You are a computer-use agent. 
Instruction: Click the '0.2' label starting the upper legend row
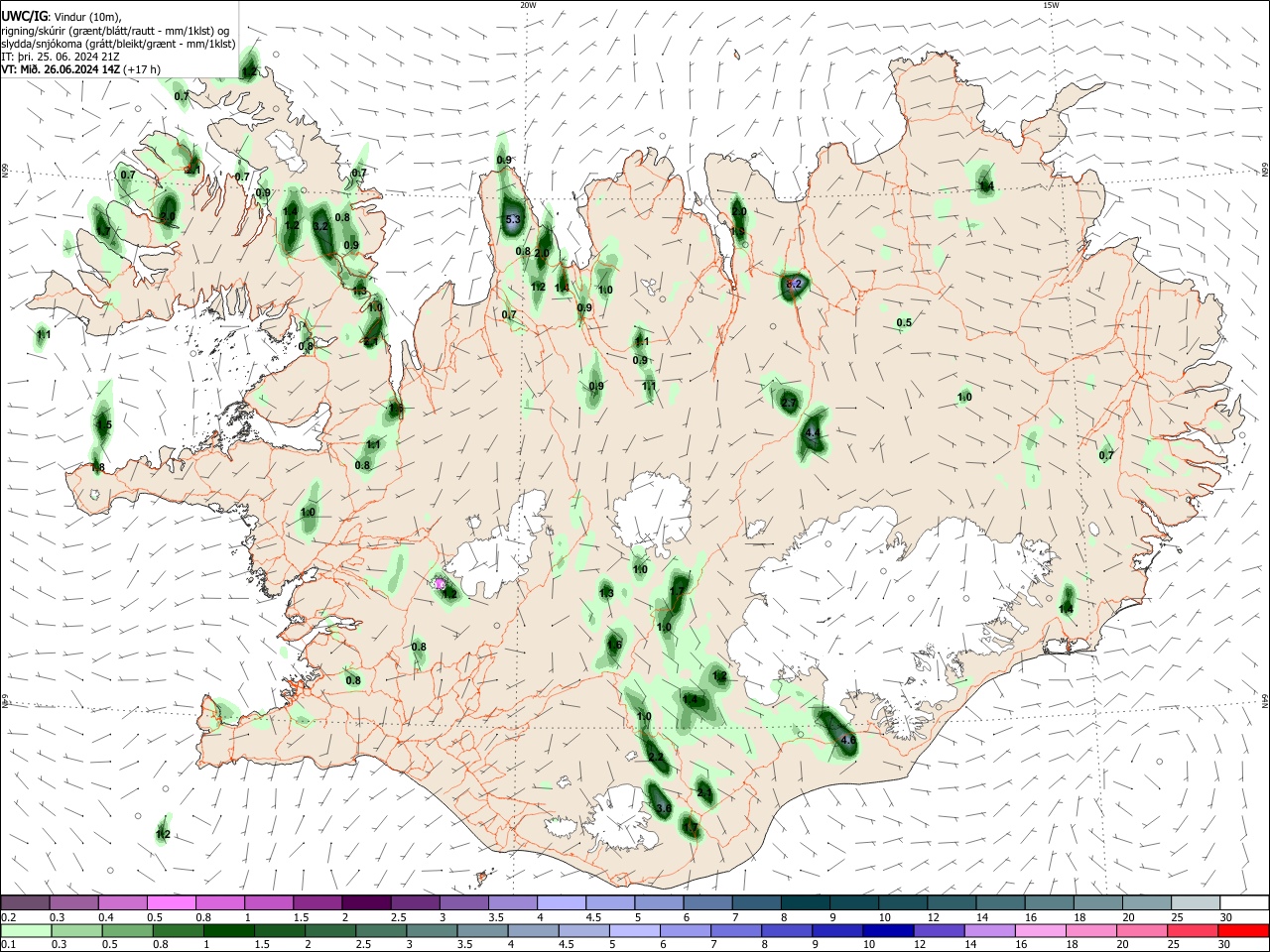[x=8, y=917]
